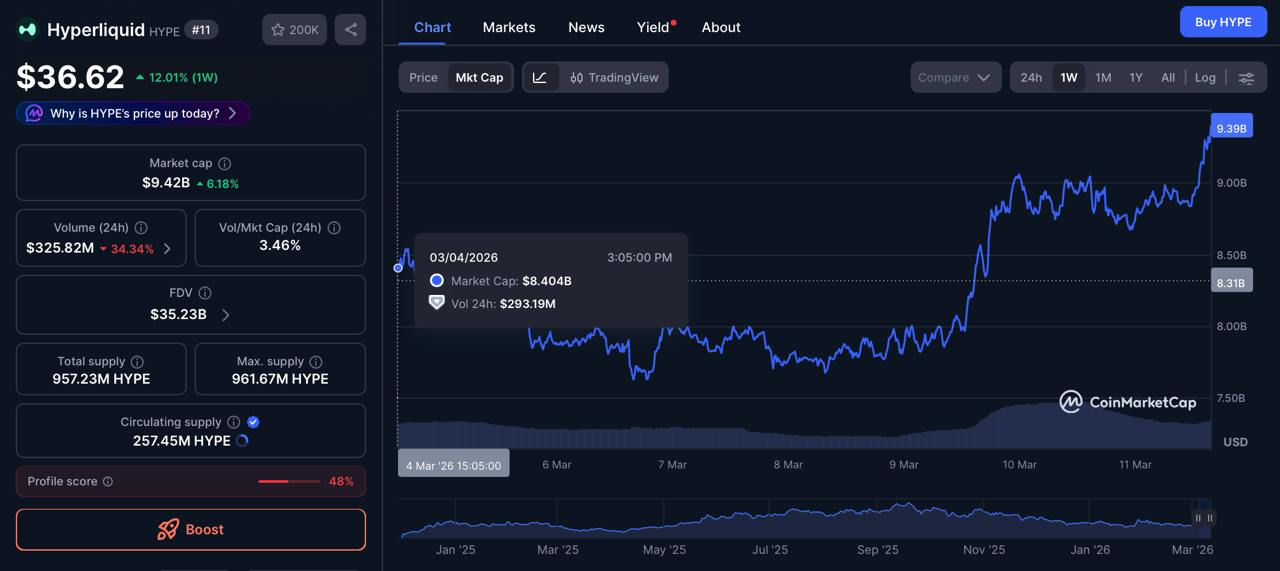This screenshot has width=1280, height=571.
Task: Click the Circulating supply verified badge
Action: coord(253,422)
